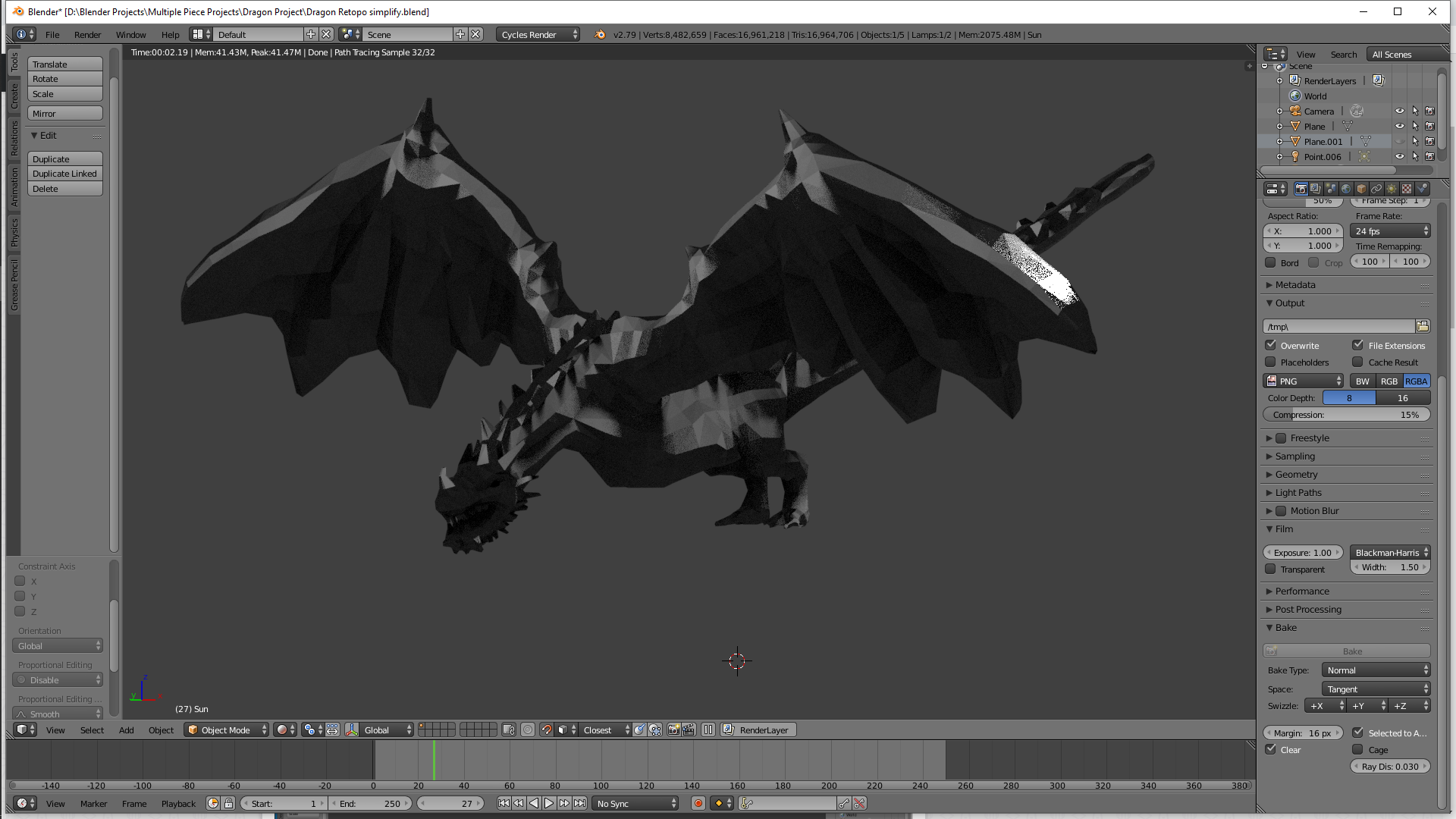The width and height of the screenshot is (1456, 819).
Task: Switch to the Create tab in tool shelf
Action: tap(14, 96)
